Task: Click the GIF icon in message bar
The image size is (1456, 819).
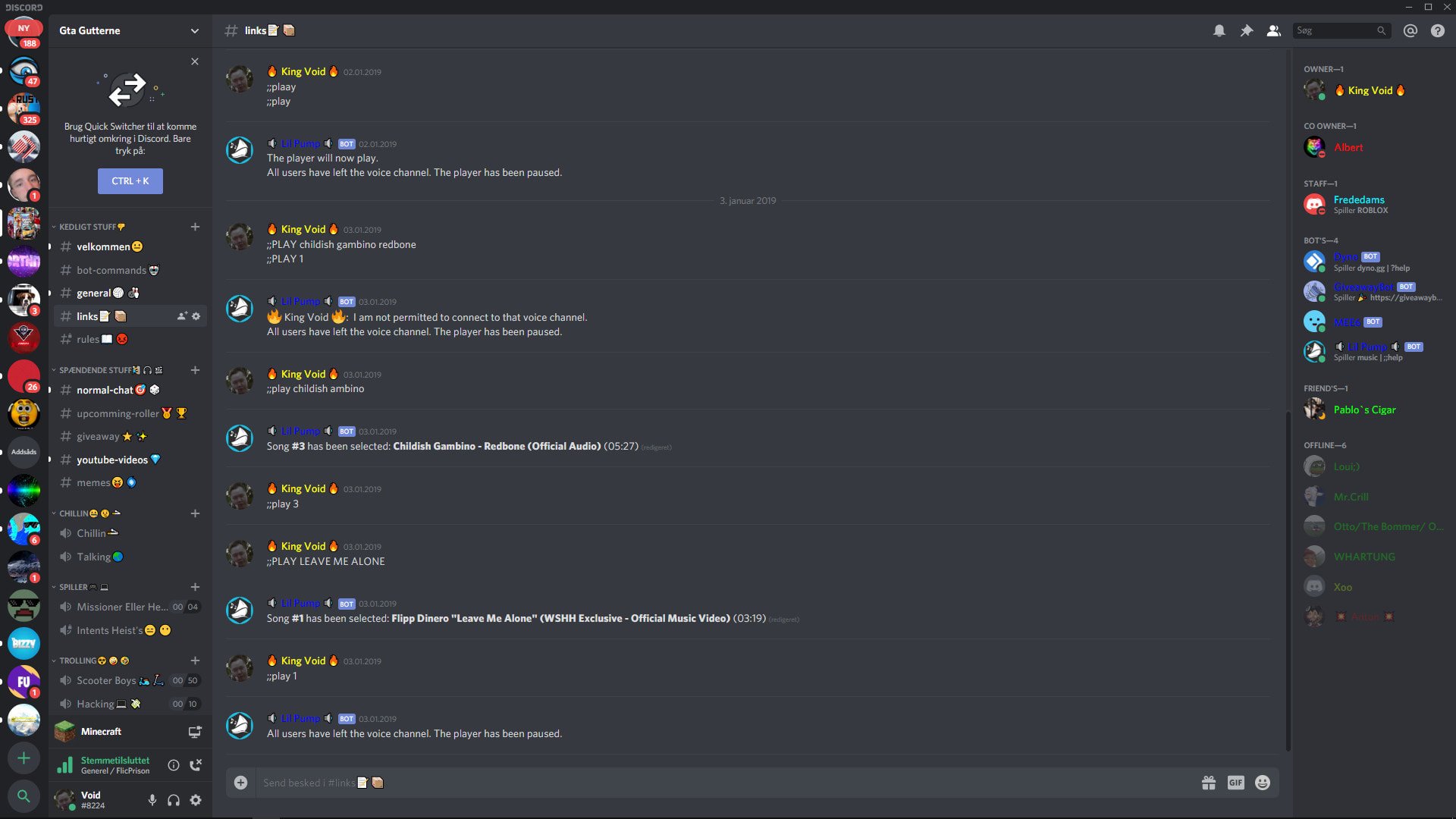Action: 1236,781
